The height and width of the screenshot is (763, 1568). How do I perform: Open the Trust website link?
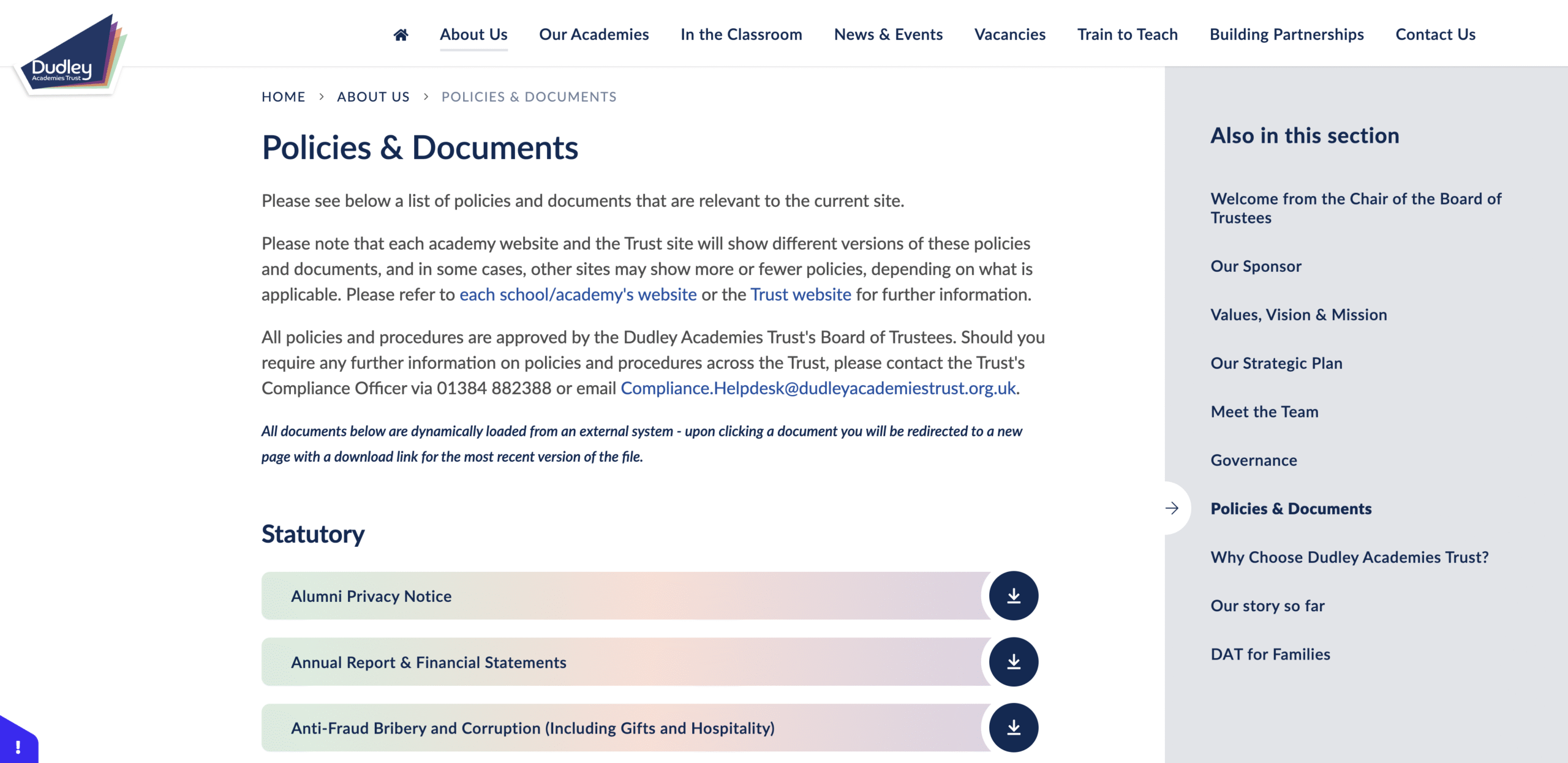[801, 295]
